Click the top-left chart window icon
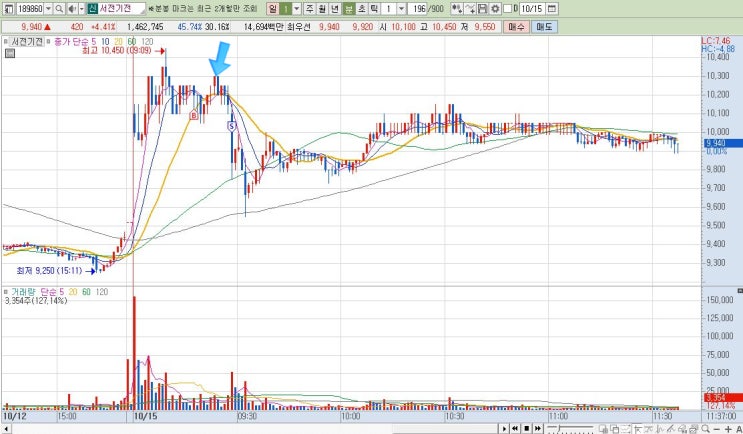 coord(9,9)
